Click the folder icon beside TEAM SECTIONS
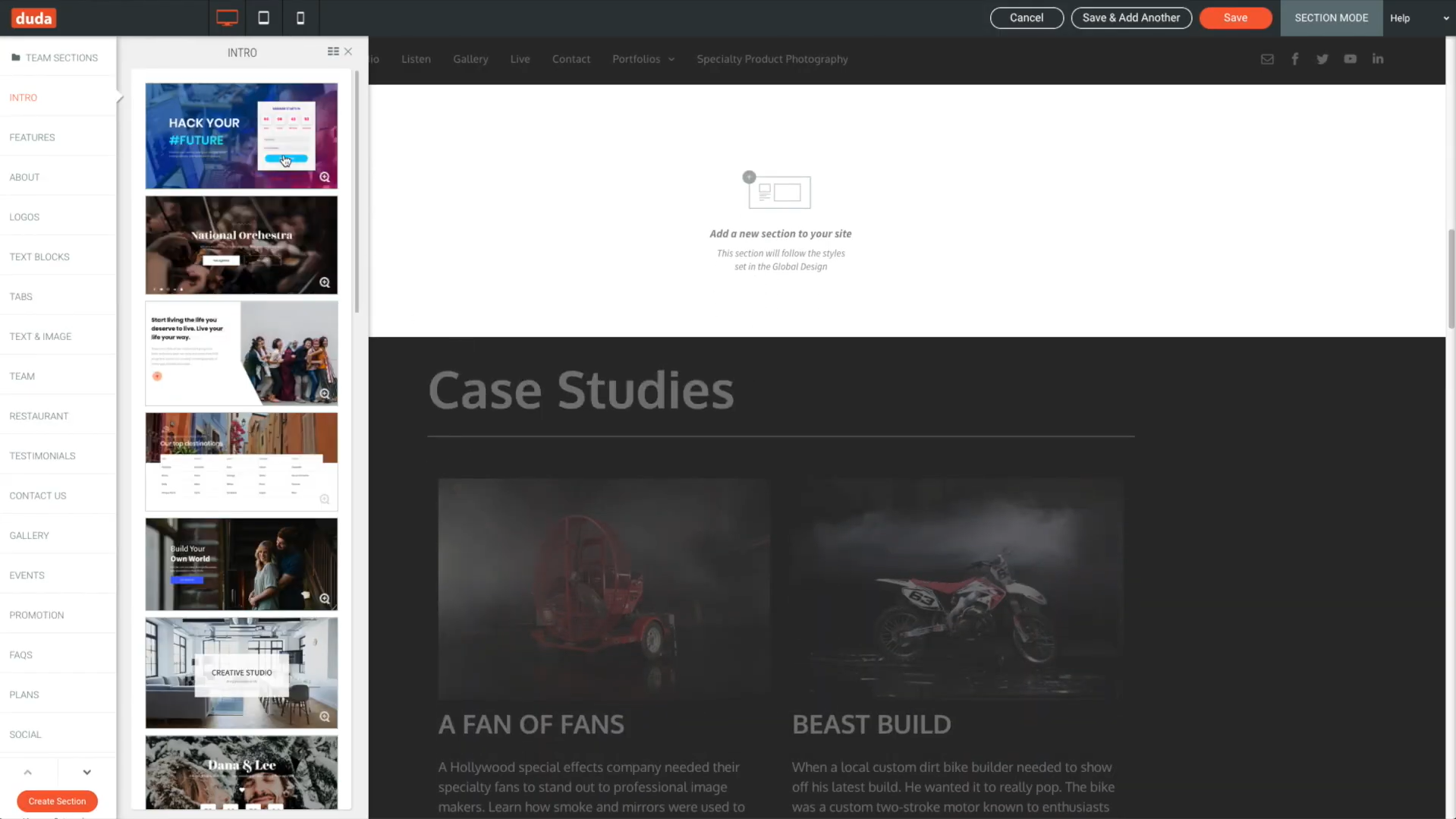1456x819 pixels. pos(15,56)
